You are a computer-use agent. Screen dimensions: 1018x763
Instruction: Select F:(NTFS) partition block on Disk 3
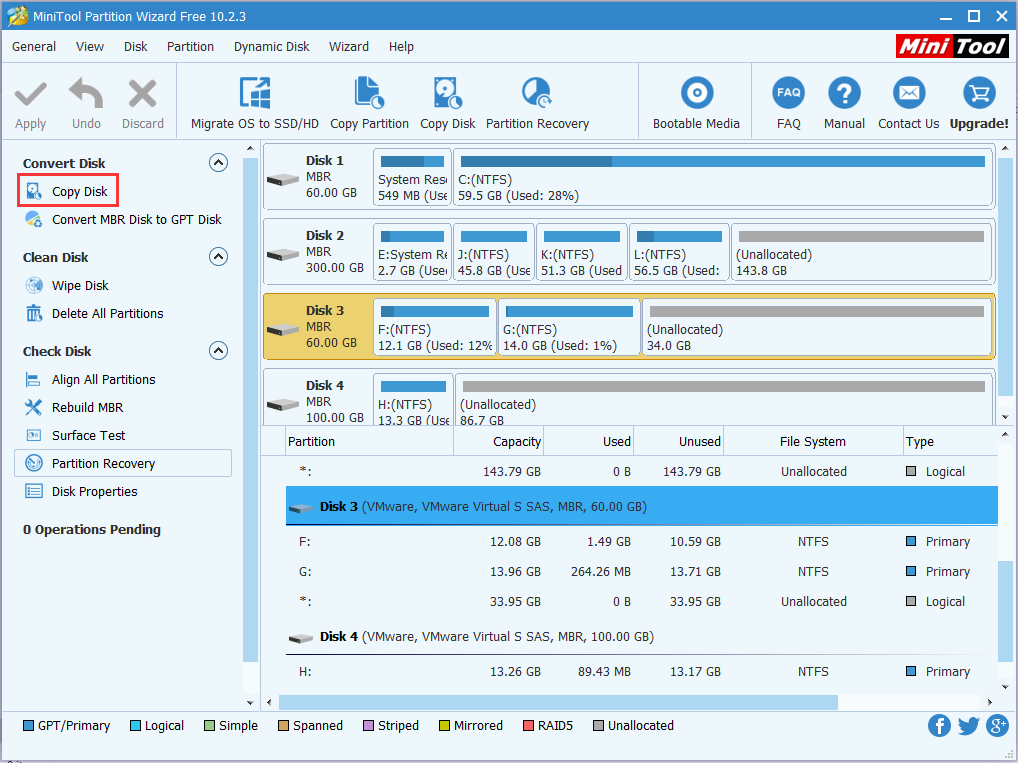point(434,327)
